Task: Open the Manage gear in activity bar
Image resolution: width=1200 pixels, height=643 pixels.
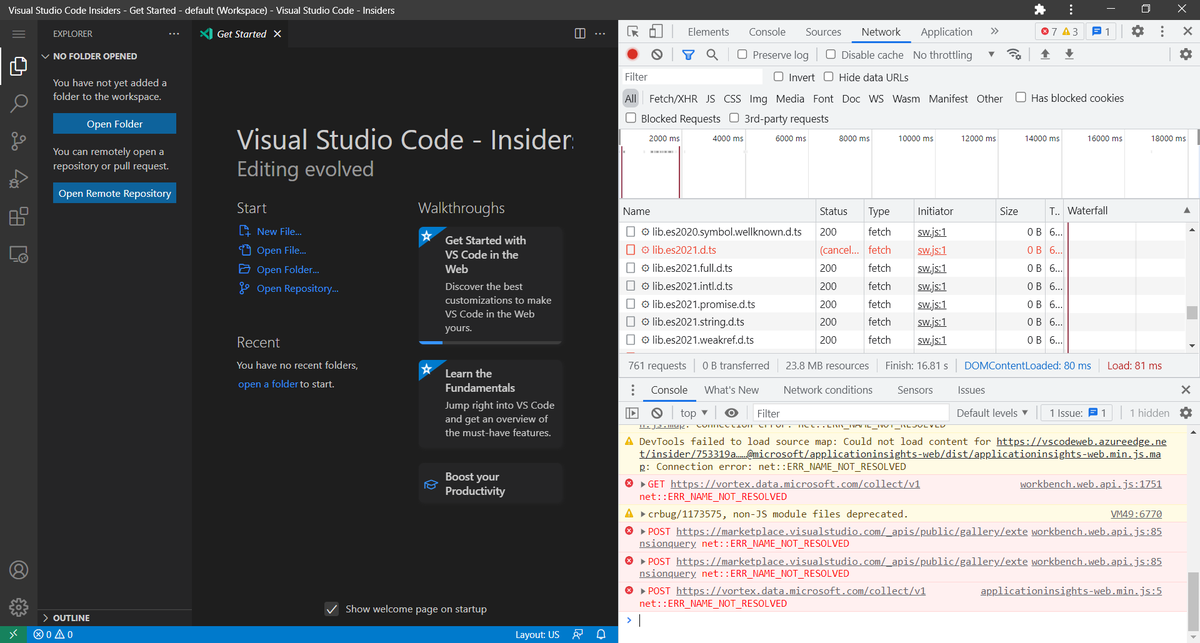Action: (x=19, y=607)
